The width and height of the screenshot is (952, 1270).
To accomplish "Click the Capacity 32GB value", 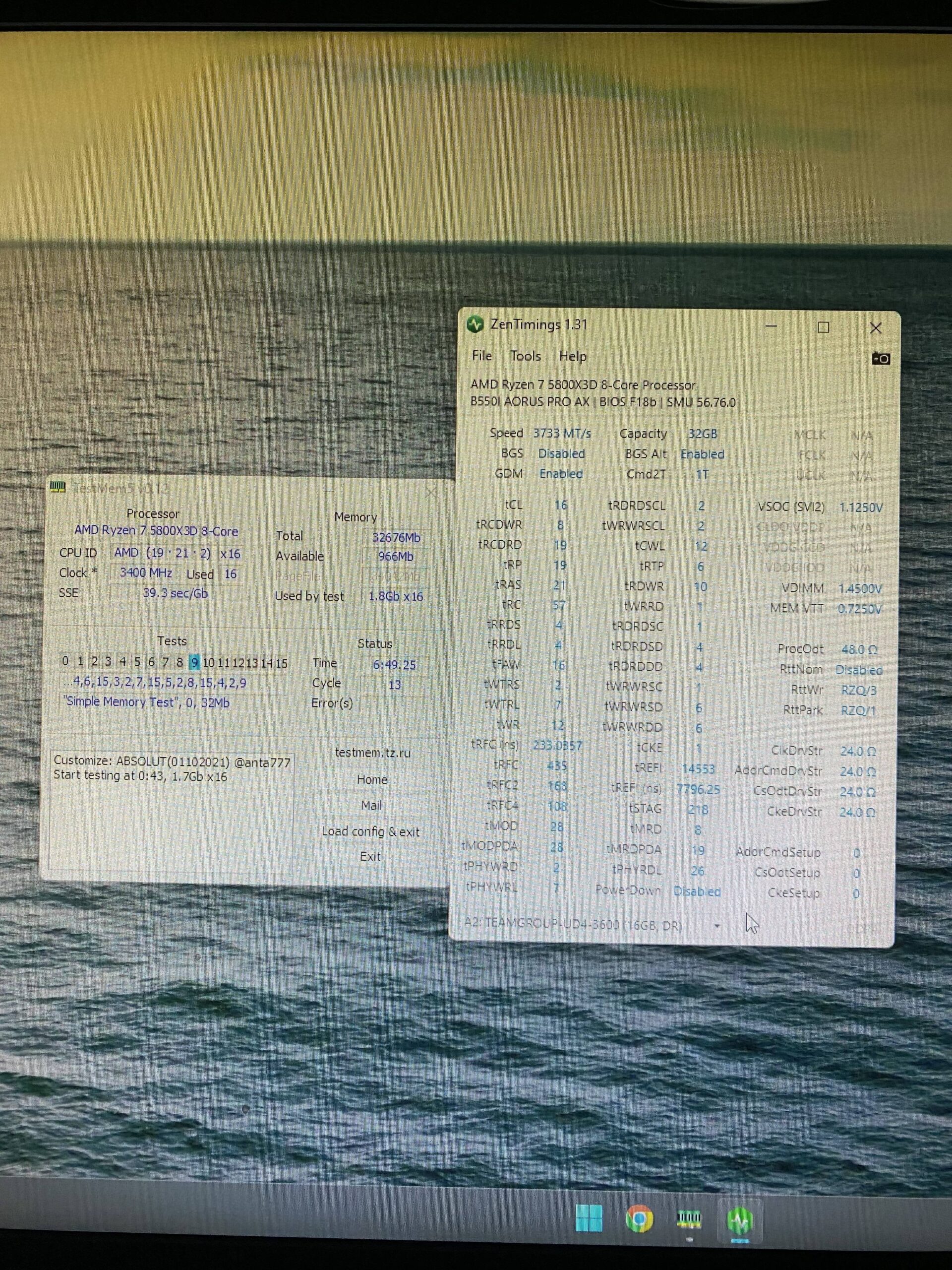I will 703,434.
